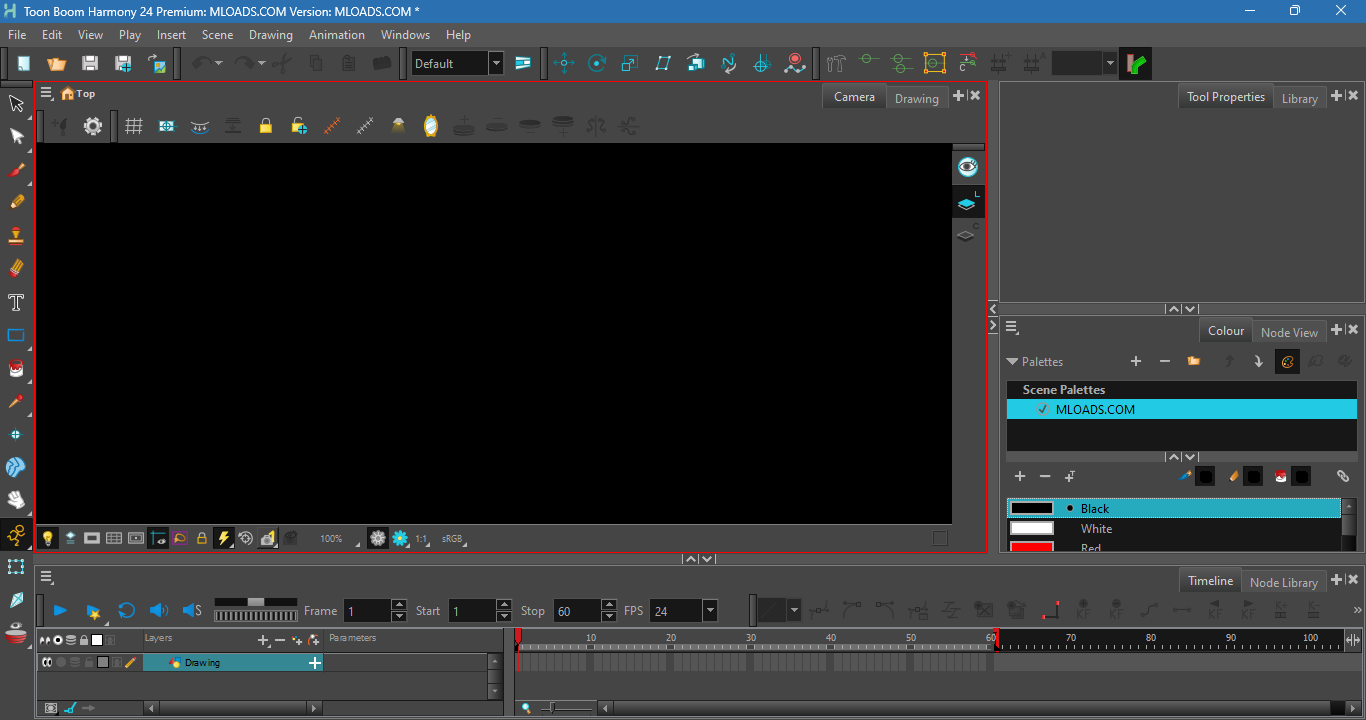
Task: Open the Animation menu
Action: (x=337, y=34)
